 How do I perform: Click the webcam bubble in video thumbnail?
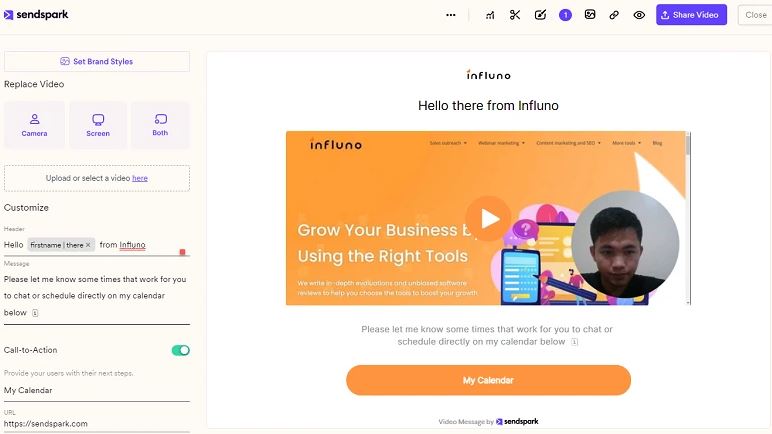[625, 244]
